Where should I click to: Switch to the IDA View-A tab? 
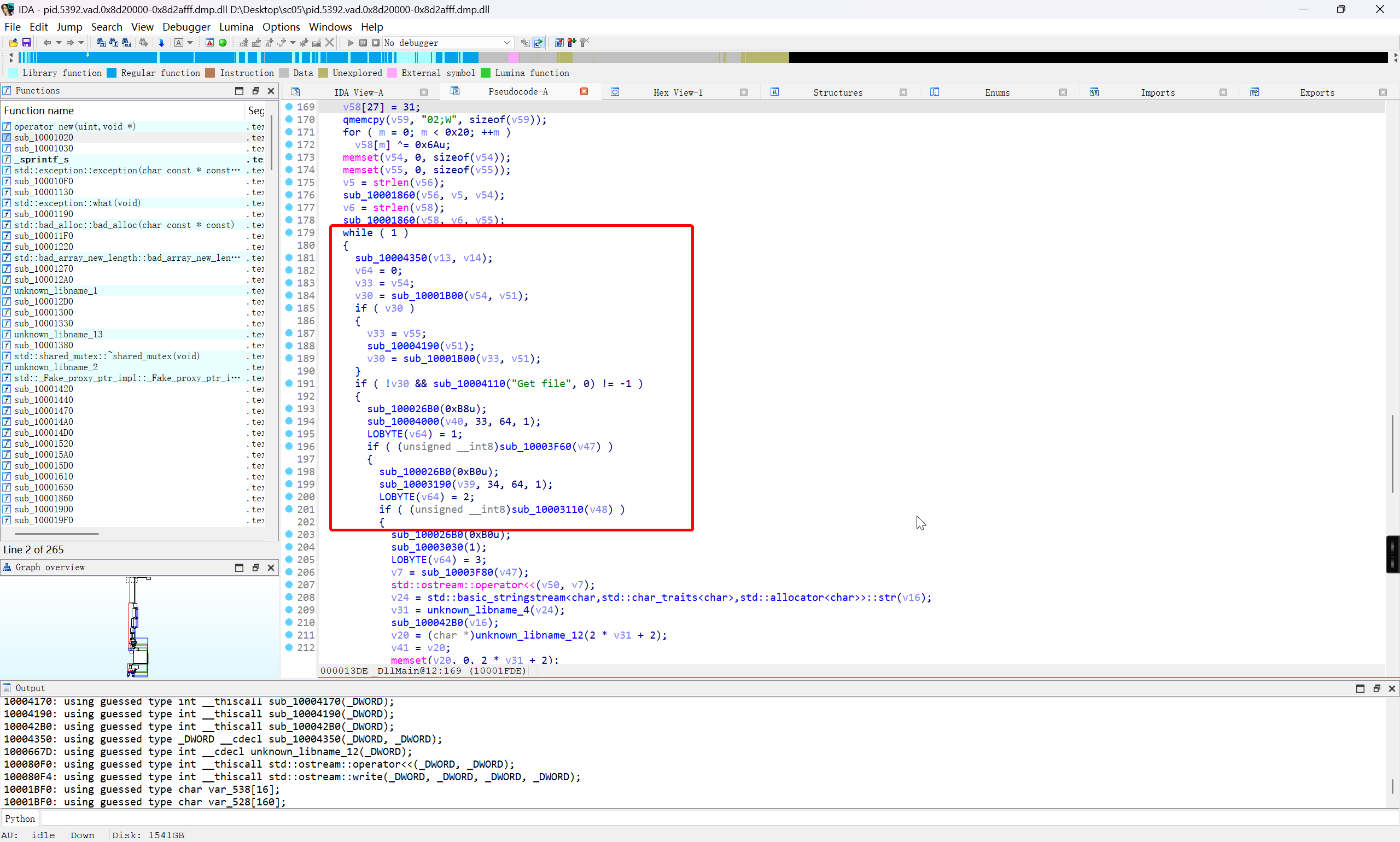(x=359, y=92)
